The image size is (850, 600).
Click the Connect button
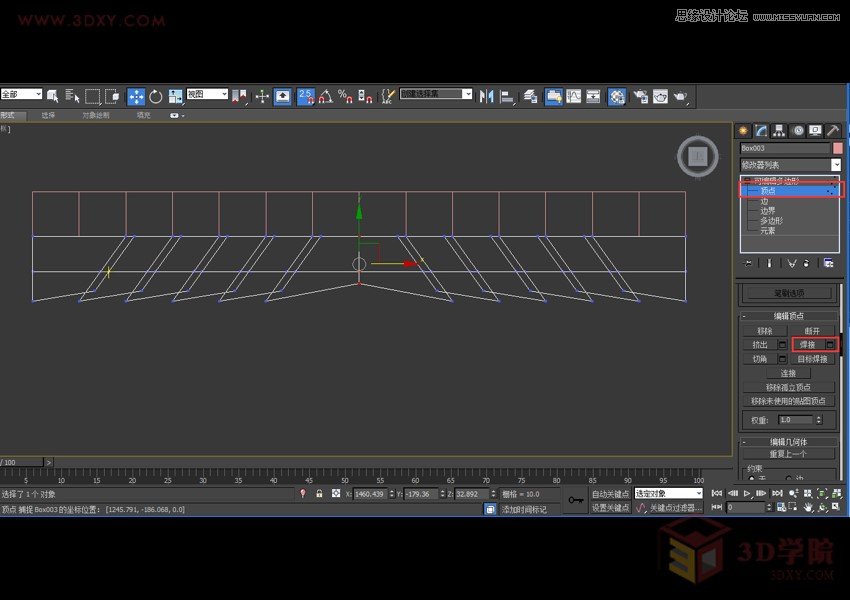pyautogui.click(x=789, y=372)
